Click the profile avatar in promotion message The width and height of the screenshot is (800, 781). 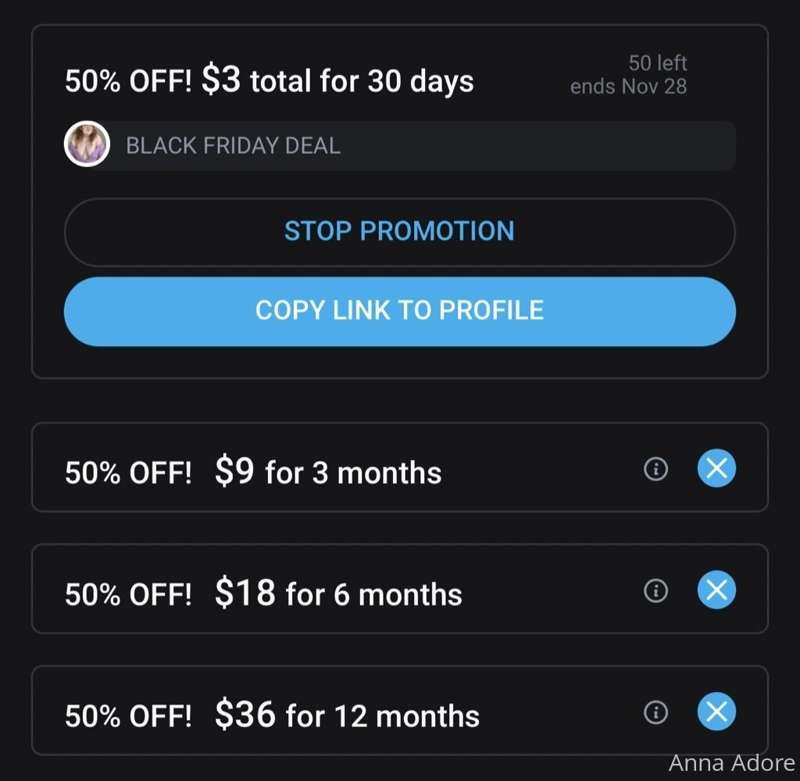pyautogui.click(x=87, y=144)
